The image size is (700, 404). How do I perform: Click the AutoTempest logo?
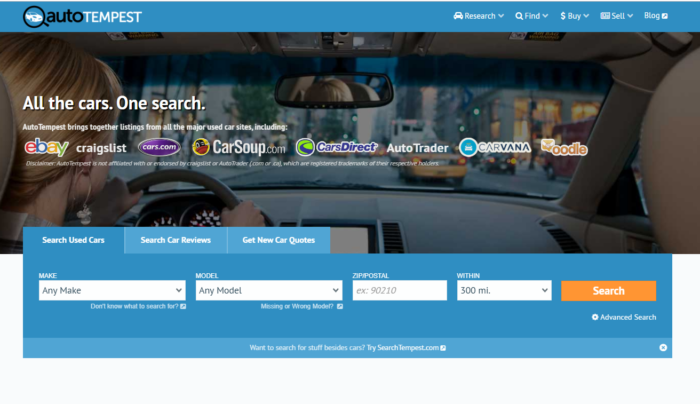pyautogui.click(x=82, y=17)
